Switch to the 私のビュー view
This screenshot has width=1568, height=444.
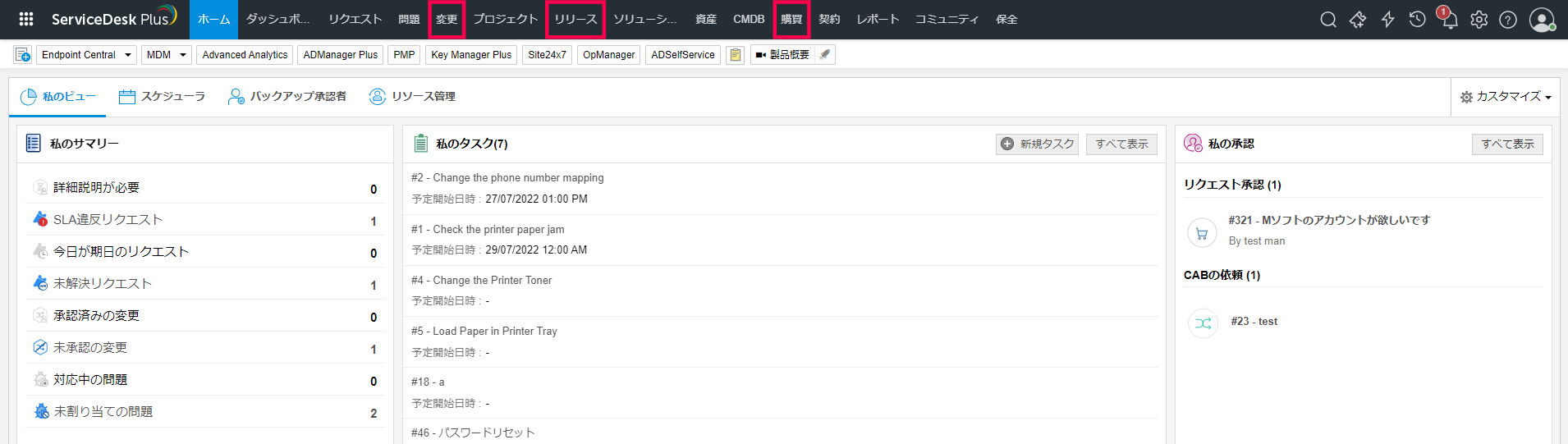[58, 97]
